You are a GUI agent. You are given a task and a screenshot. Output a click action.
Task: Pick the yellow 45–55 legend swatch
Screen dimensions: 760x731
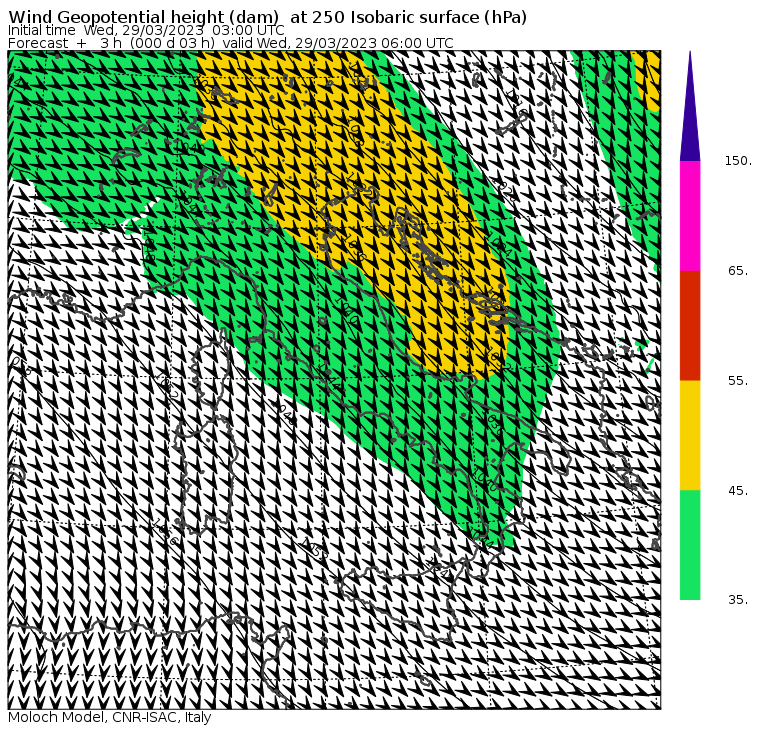coord(690,435)
